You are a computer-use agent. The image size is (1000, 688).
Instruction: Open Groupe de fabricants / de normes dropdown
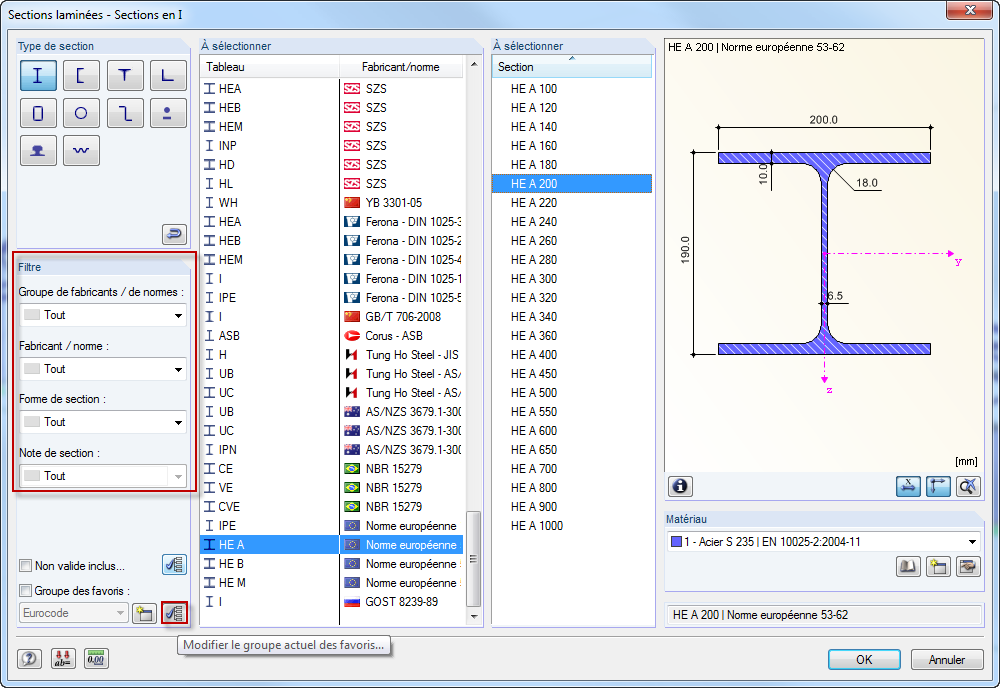[x=103, y=315]
